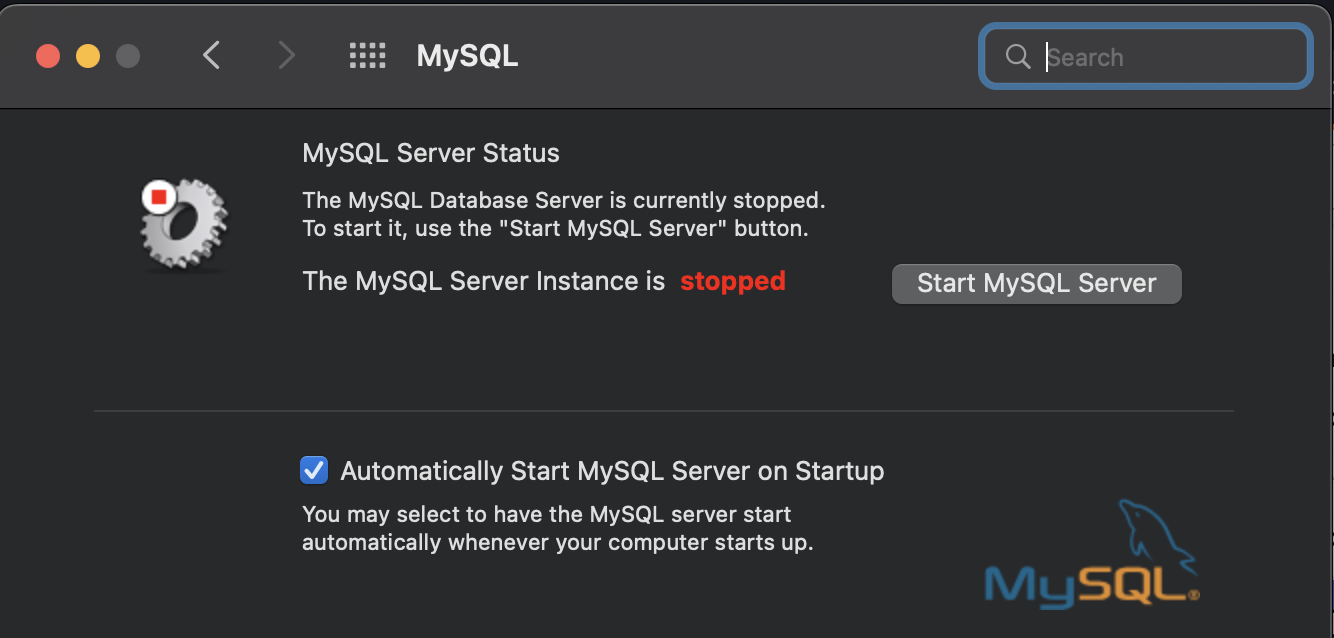Click the red stopped status text
Image resolution: width=1334 pixels, height=638 pixels.
click(733, 282)
